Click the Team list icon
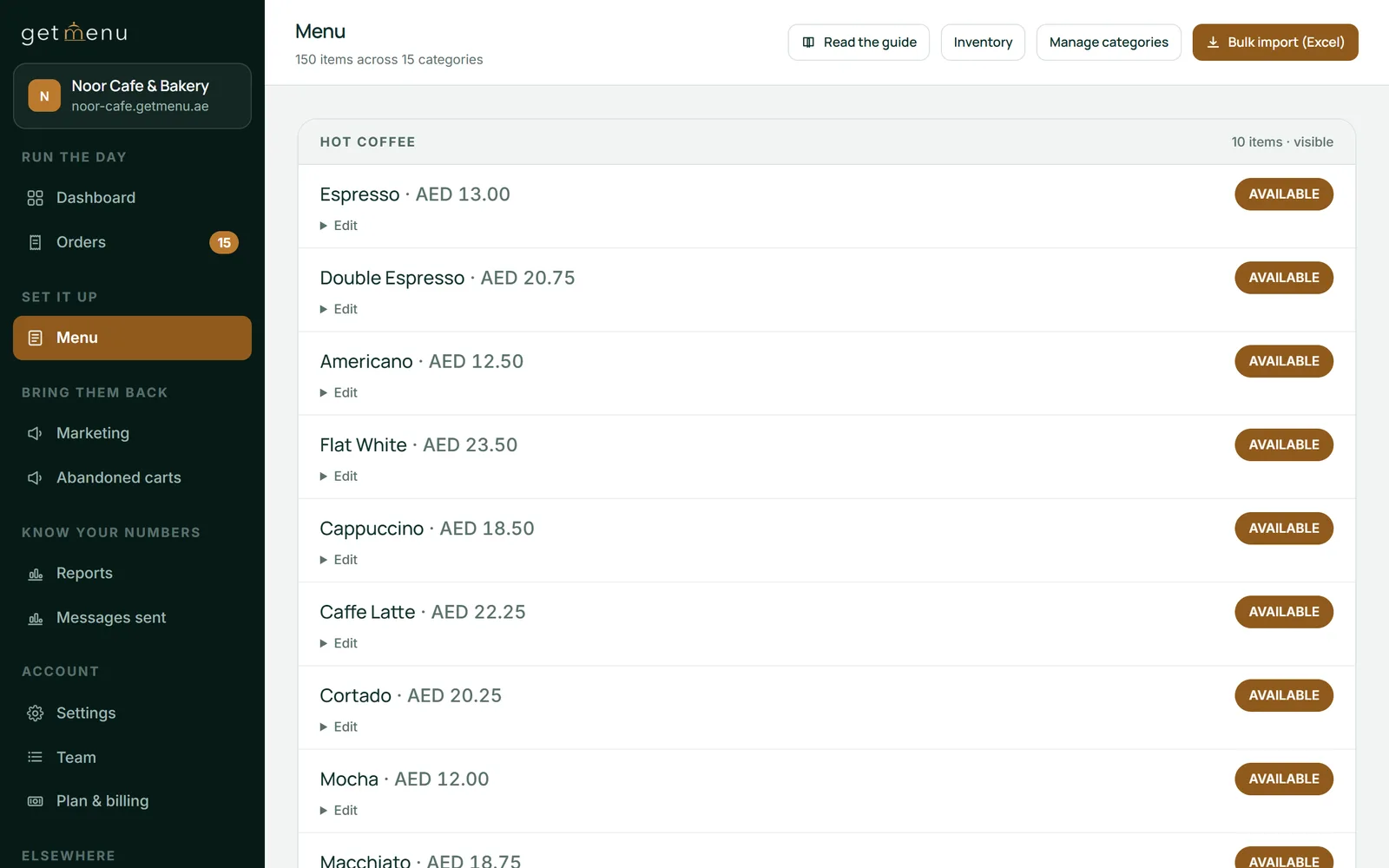This screenshot has height=868, width=1389. coord(35,758)
